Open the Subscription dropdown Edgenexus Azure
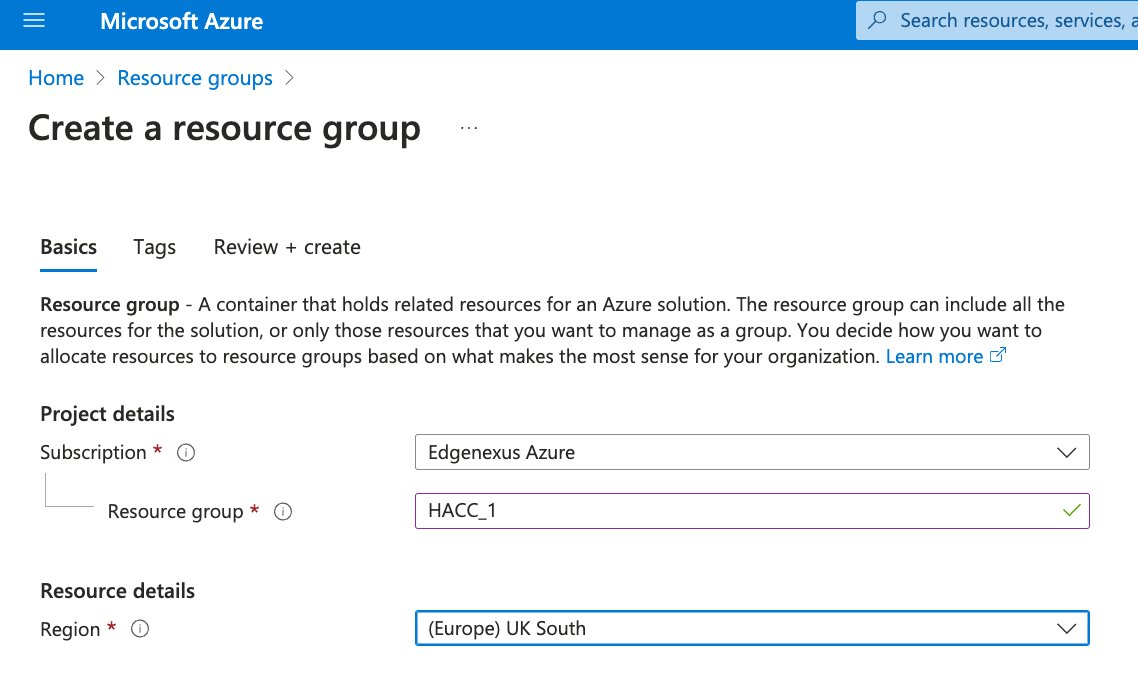The height and width of the screenshot is (680, 1138). (x=752, y=452)
